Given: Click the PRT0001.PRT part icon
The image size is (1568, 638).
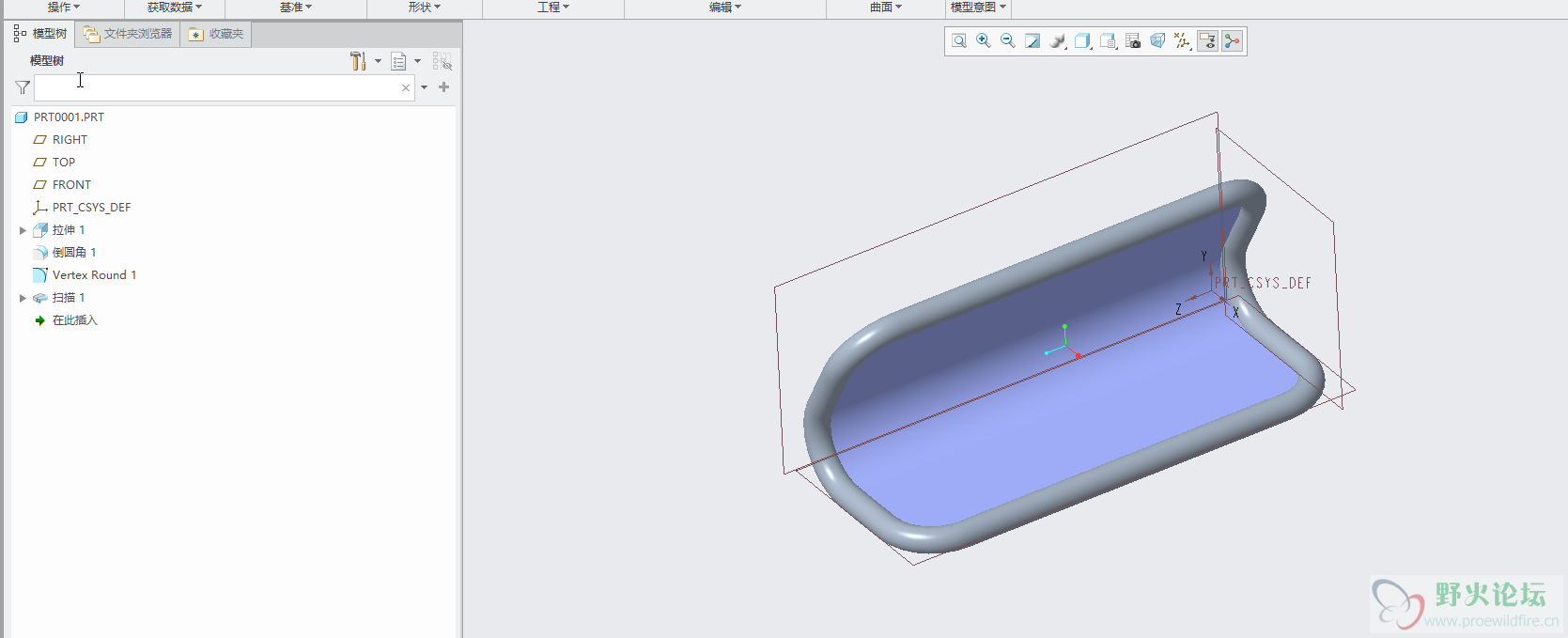Looking at the screenshot, I should click(22, 117).
